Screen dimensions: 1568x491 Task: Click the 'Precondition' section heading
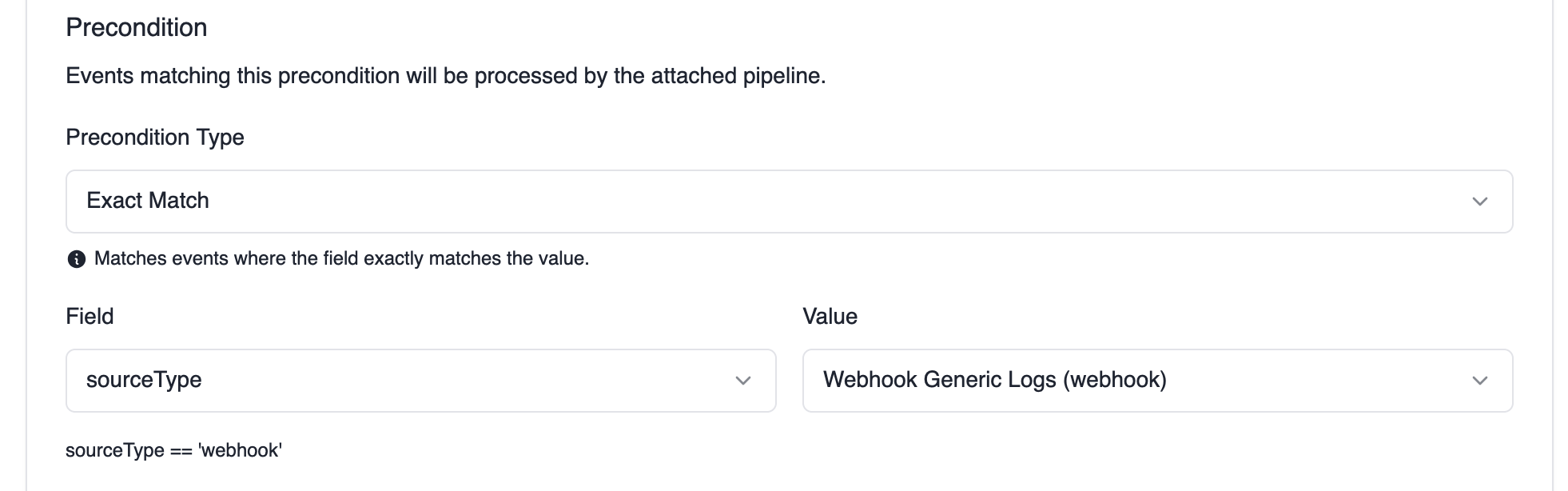point(137,28)
